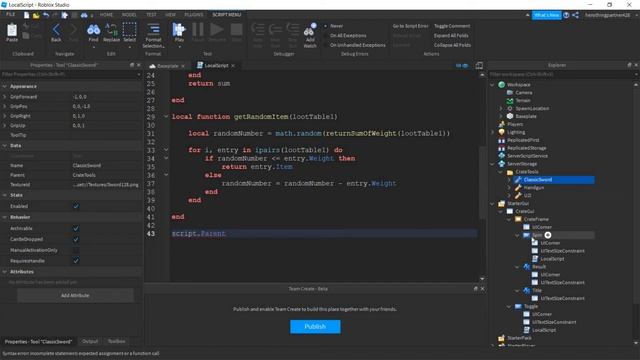
Task: Collapse the Attributes section
Action: tap(4, 272)
